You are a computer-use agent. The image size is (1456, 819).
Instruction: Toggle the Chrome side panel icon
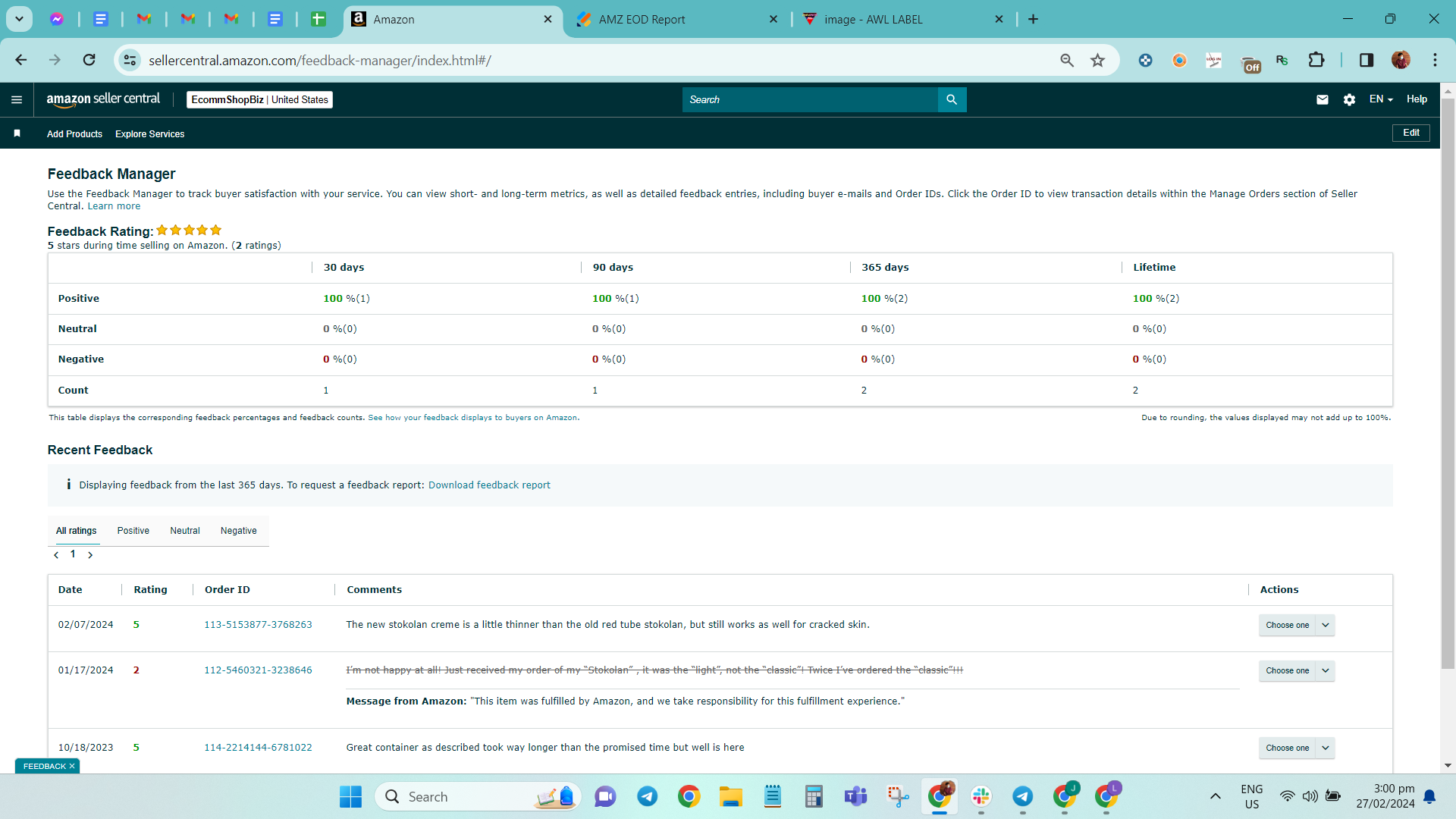(x=1367, y=60)
